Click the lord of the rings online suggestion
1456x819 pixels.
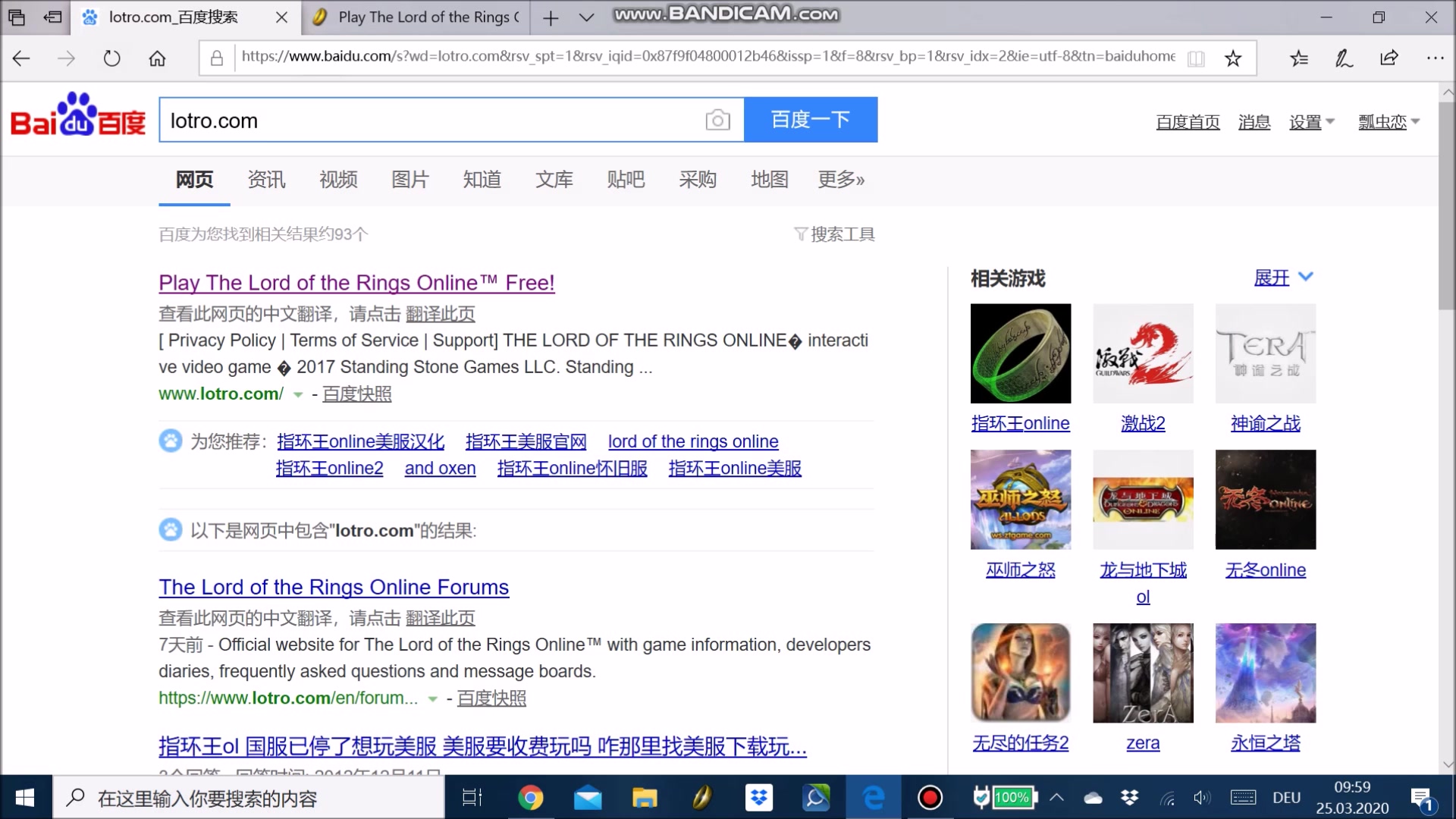[x=693, y=441]
